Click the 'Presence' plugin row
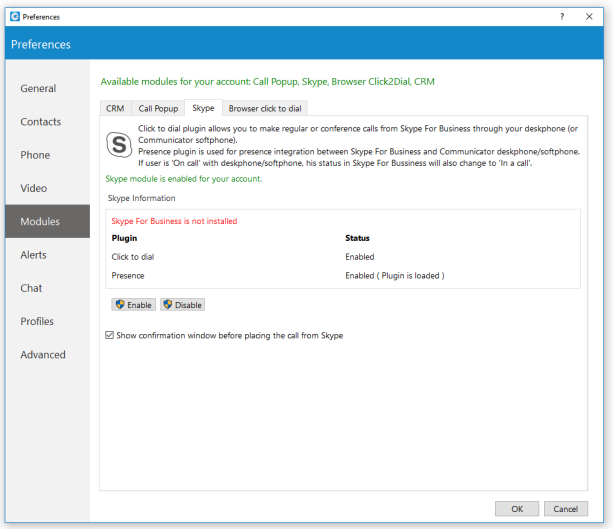This screenshot has width=613, height=529. (x=343, y=276)
